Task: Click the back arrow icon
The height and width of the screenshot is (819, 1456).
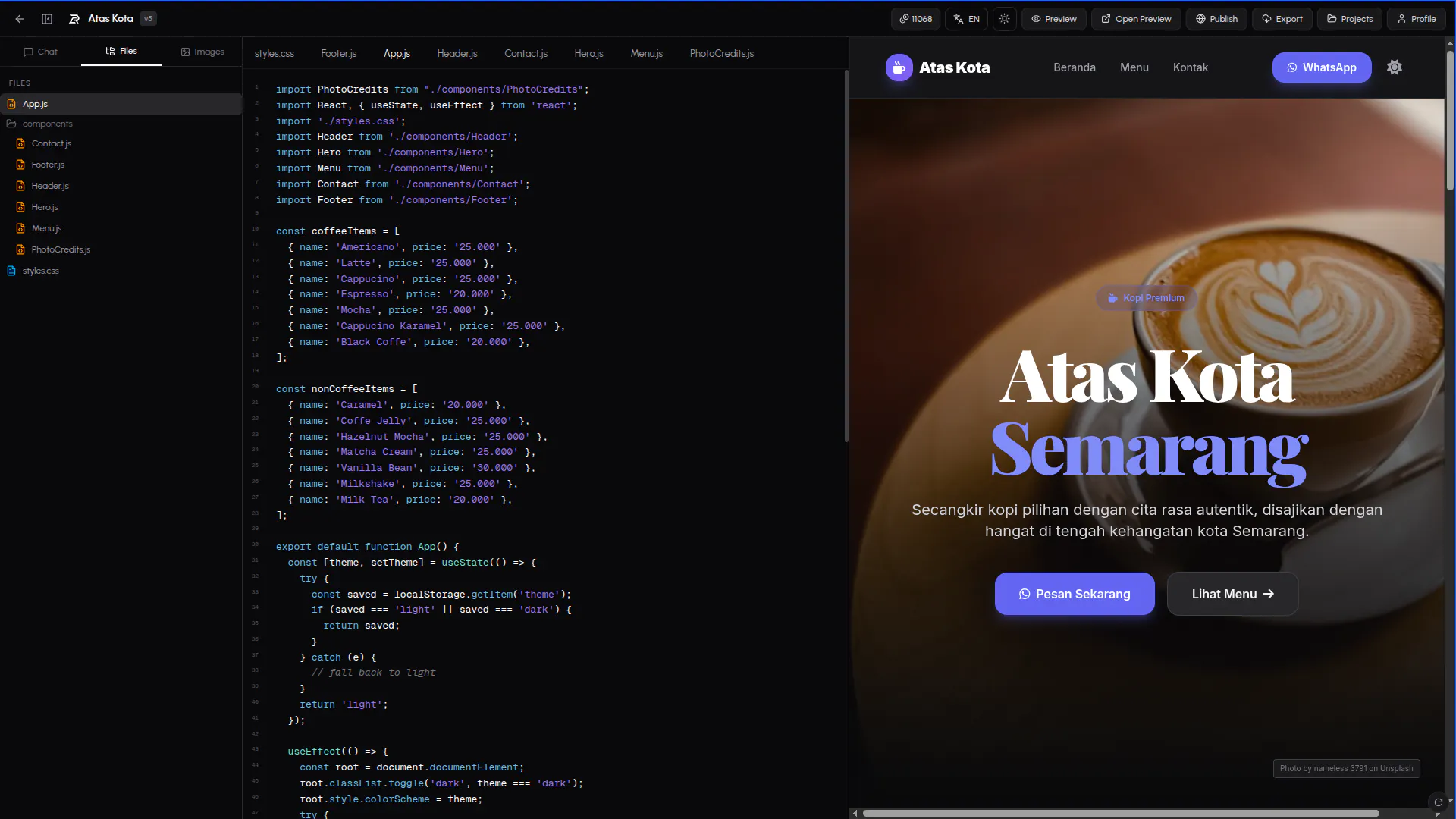Action: click(20, 19)
